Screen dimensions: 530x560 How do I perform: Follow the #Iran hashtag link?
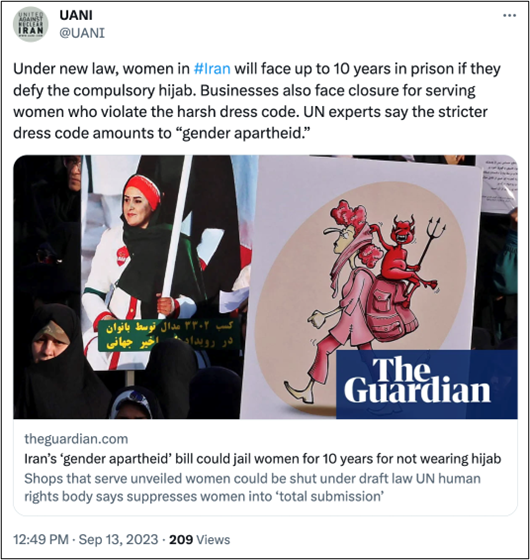point(212,69)
